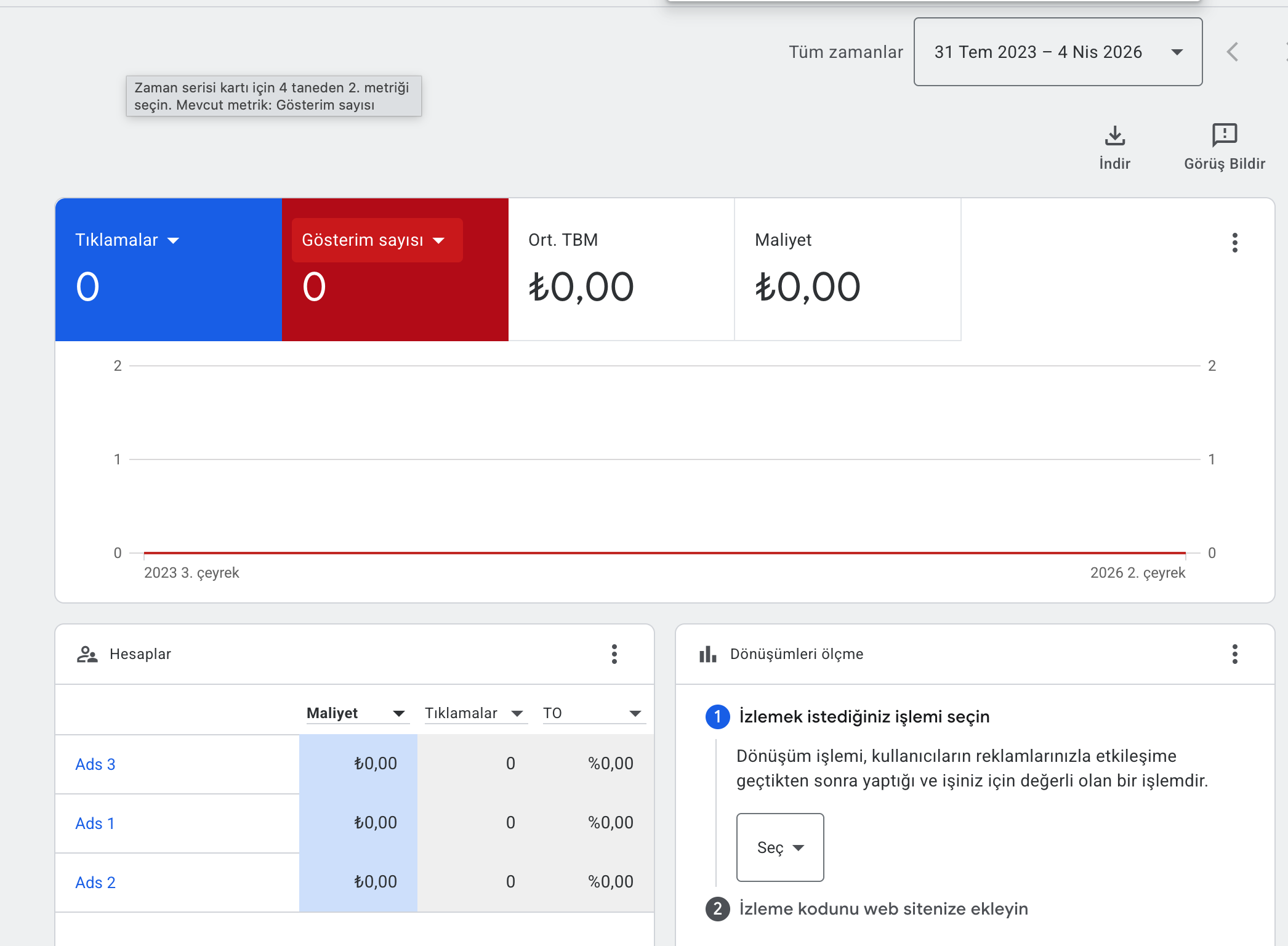Click the İndir label

[x=1114, y=164]
